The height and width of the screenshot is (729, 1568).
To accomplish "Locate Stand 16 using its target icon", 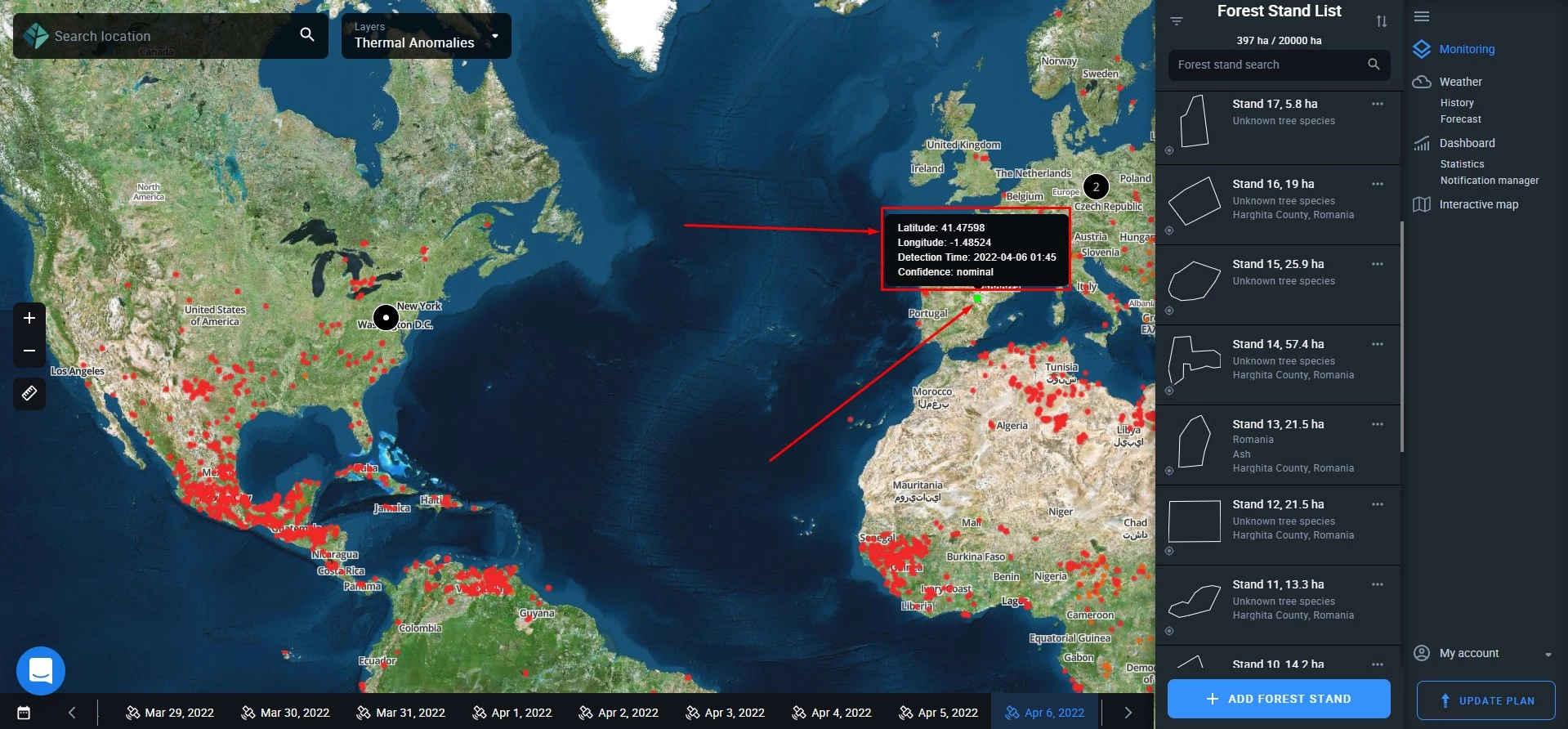I will point(1169,230).
